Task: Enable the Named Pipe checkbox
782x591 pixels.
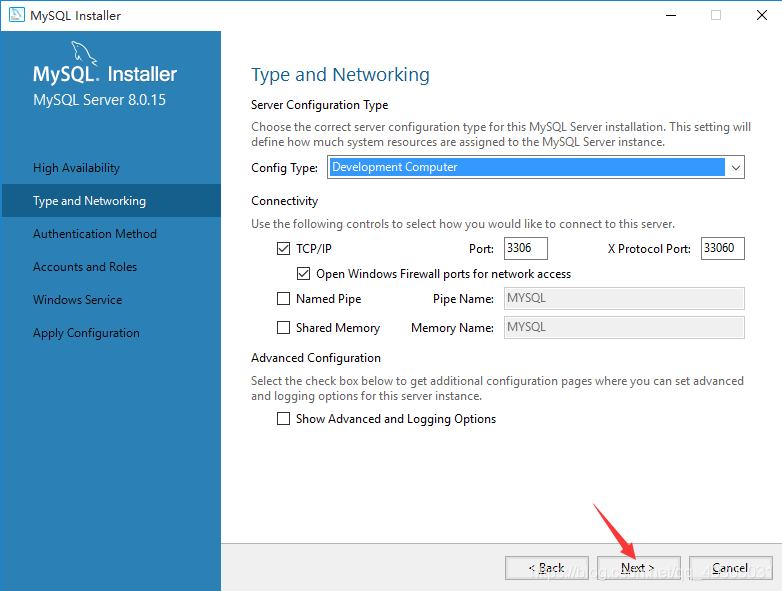Action: tap(283, 298)
